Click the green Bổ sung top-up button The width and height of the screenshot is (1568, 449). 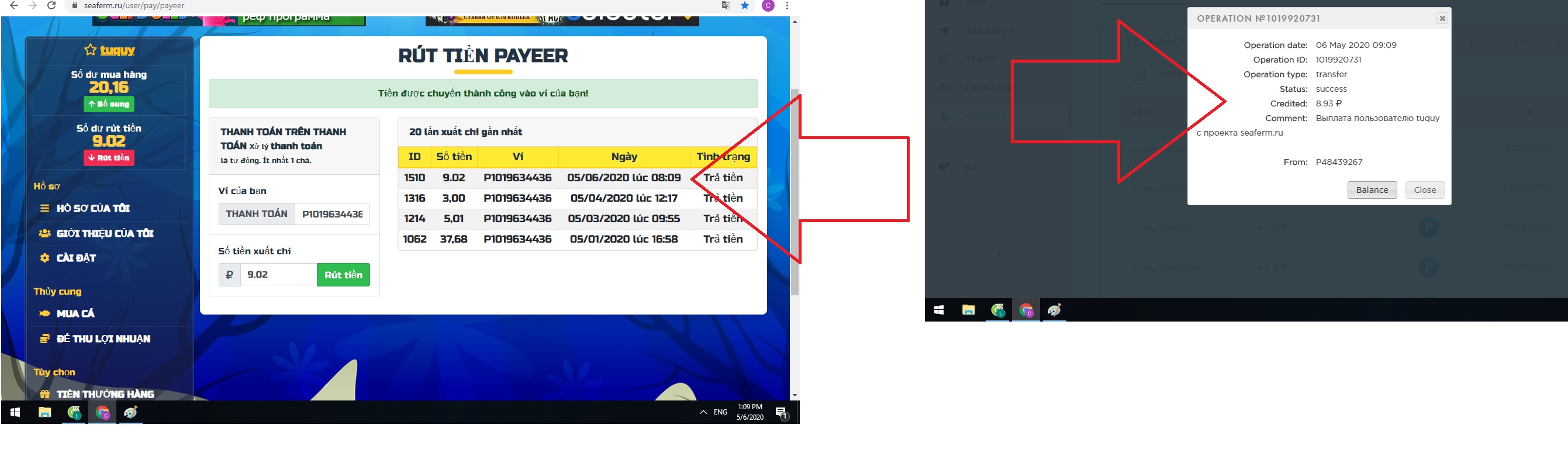109,104
